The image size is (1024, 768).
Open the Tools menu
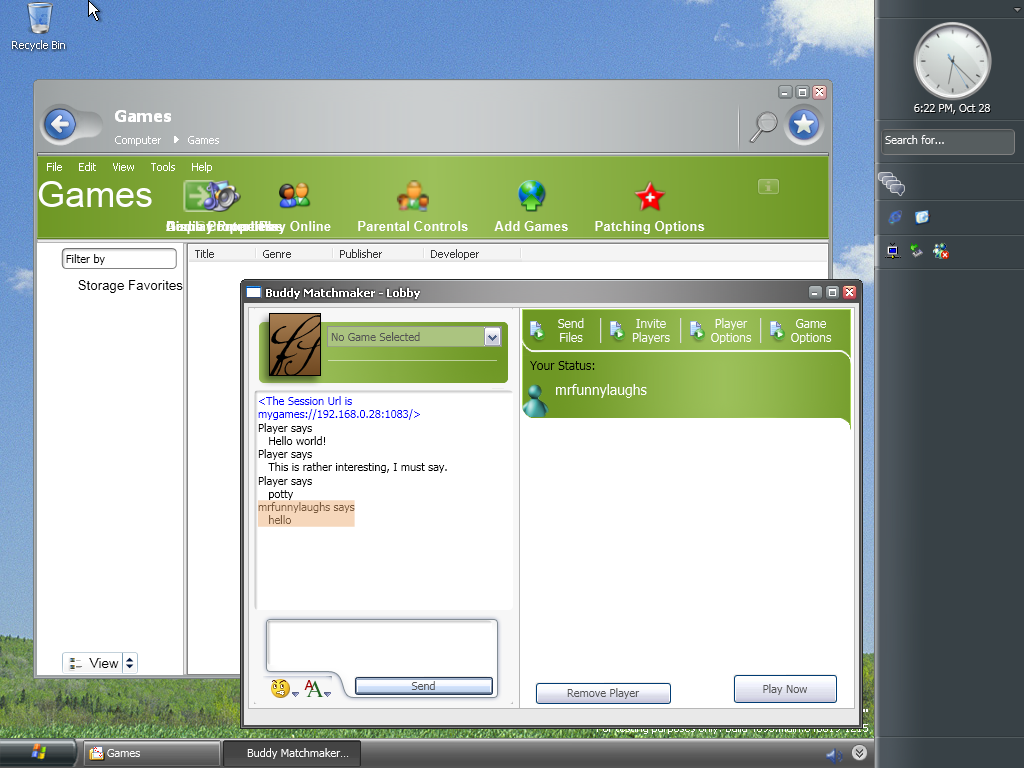[163, 167]
